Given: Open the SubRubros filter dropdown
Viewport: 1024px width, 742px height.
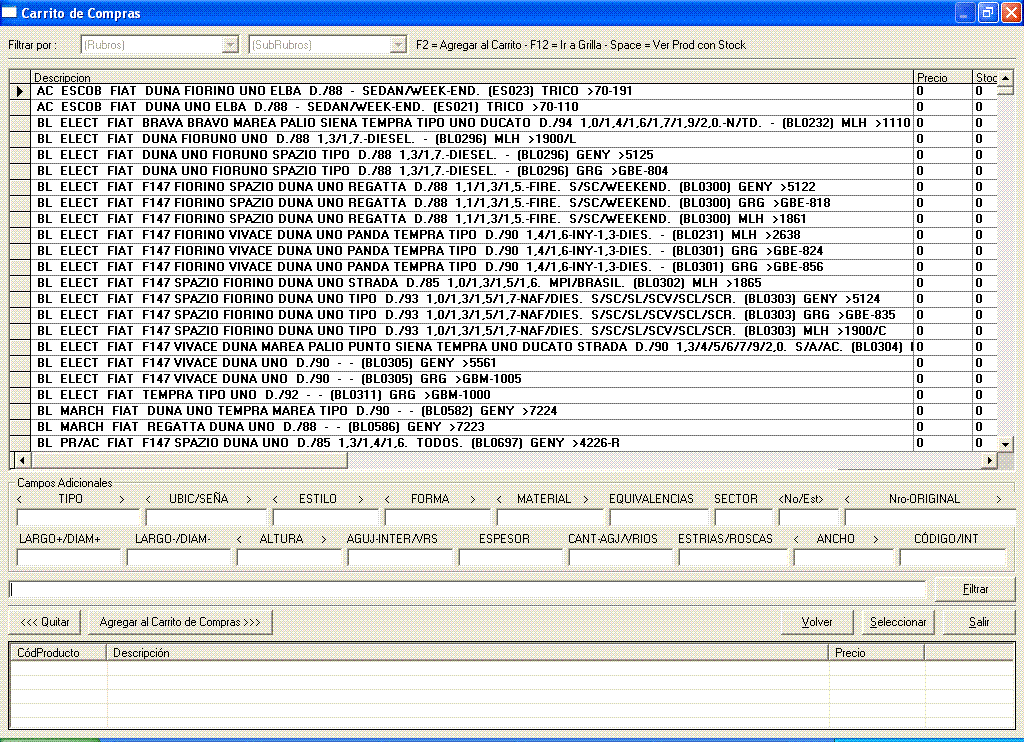Looking at the screenshot, I should tap(398, 44).
